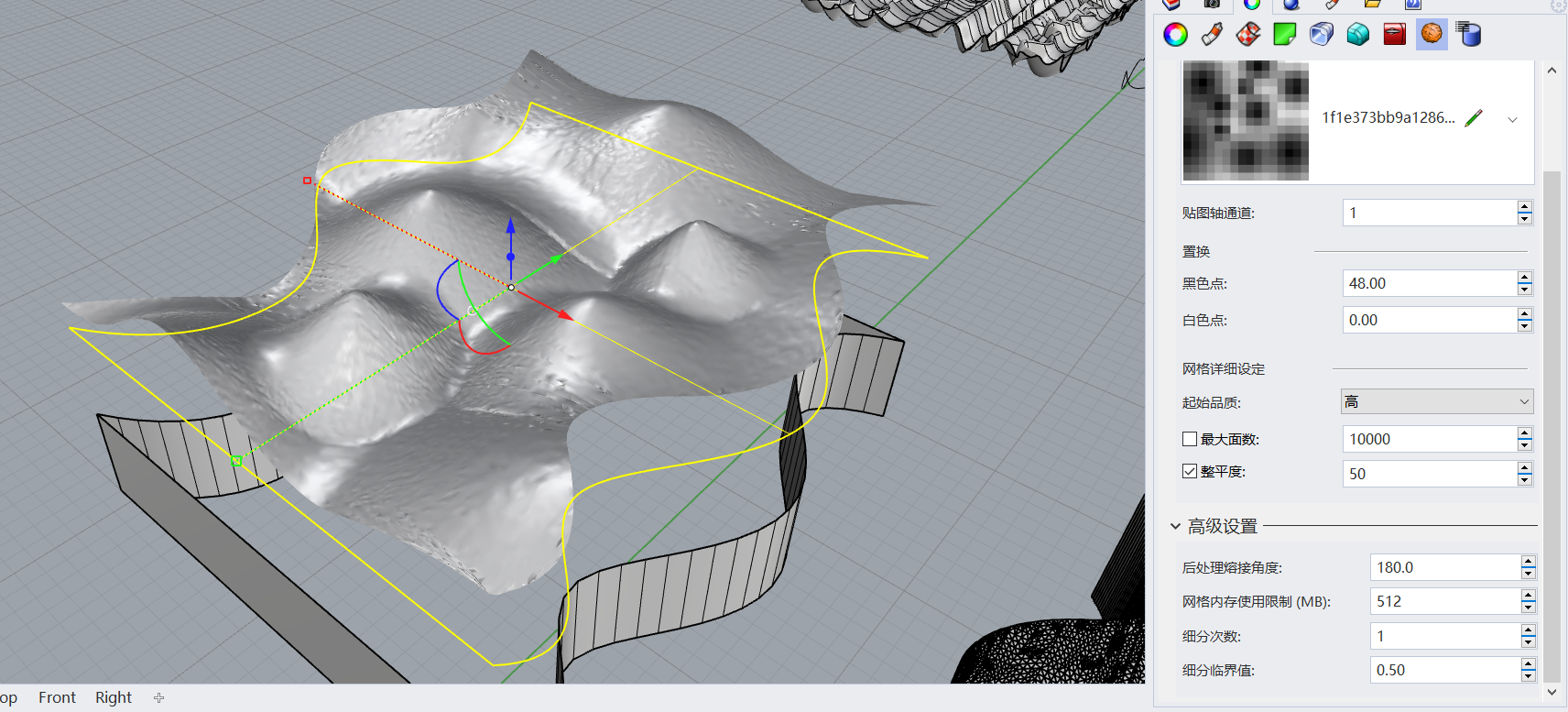Open the Decals green sheet page

pyautogui.click(x=1285, y=35)
